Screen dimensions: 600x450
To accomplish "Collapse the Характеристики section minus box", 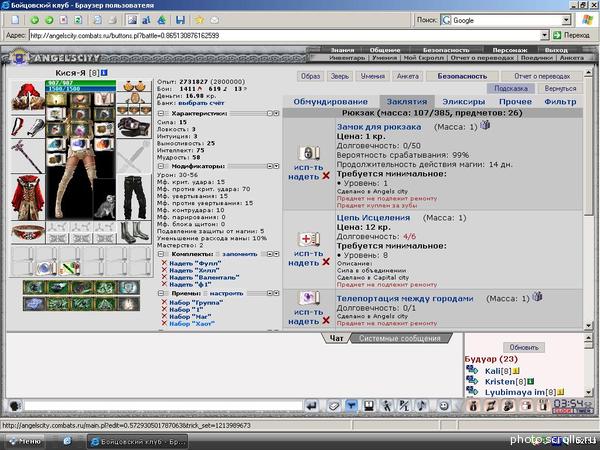I will 161,114.
